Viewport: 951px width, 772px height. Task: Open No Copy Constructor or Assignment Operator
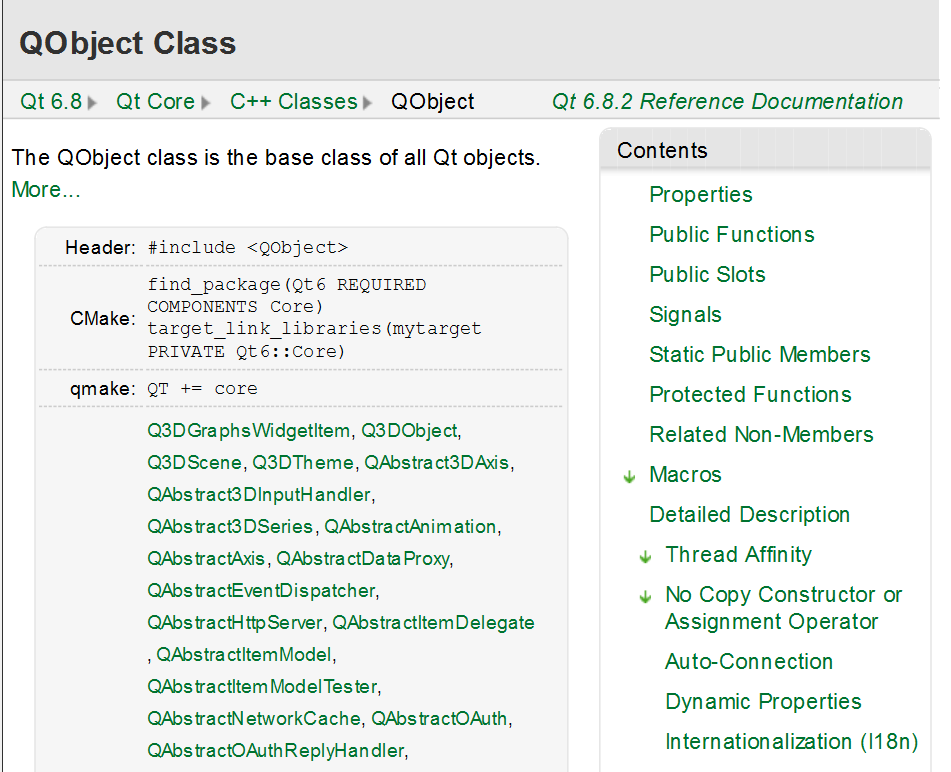click(x=784, y=608)
